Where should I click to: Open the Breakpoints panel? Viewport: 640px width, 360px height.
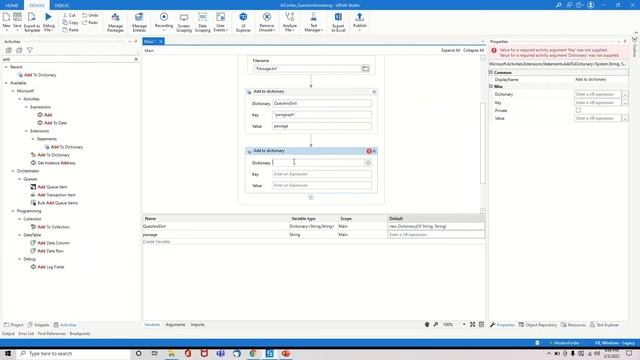click(80, 333)
